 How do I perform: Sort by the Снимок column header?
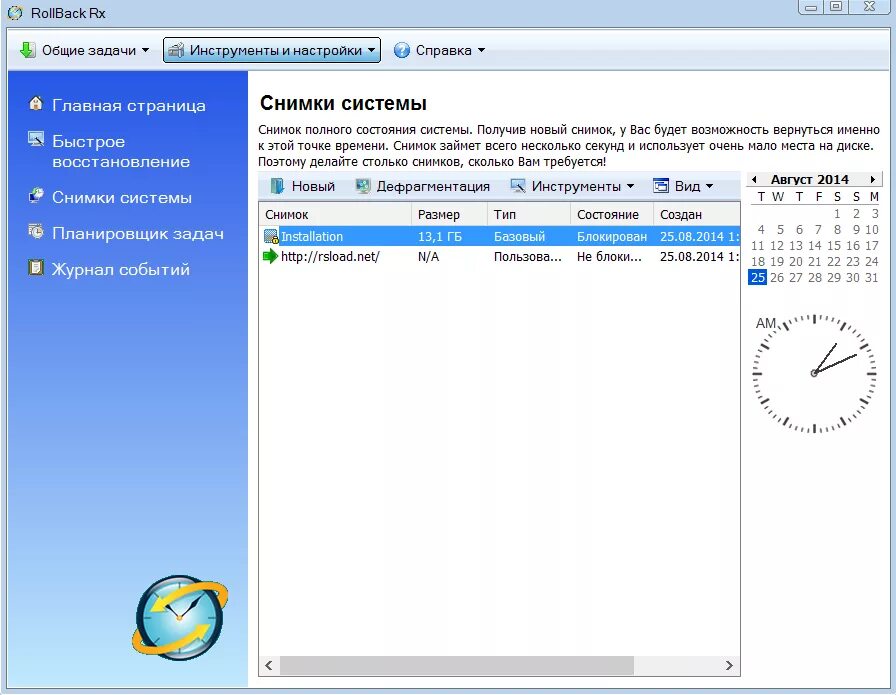click(335, 214)
